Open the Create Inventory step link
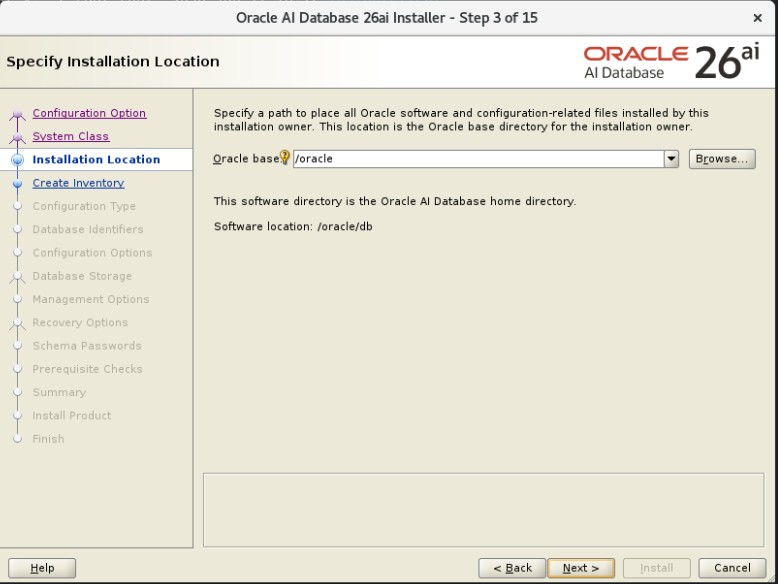This screenshot has height=584, width=778. pyautogui.click(x=78, y=183)
